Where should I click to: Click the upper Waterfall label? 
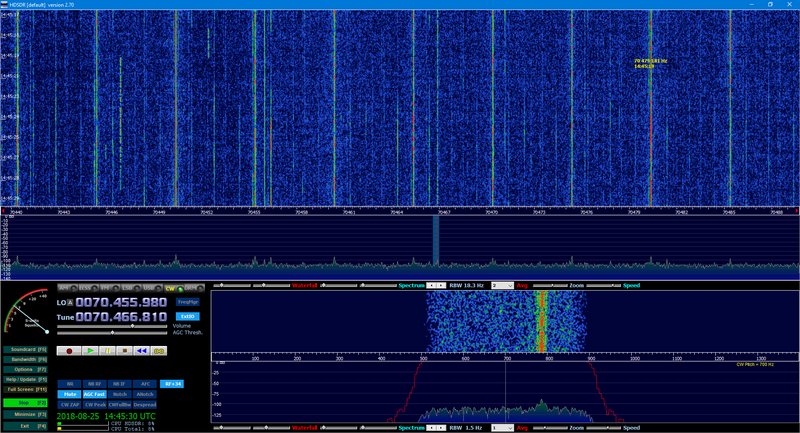(x=305, y=286)
